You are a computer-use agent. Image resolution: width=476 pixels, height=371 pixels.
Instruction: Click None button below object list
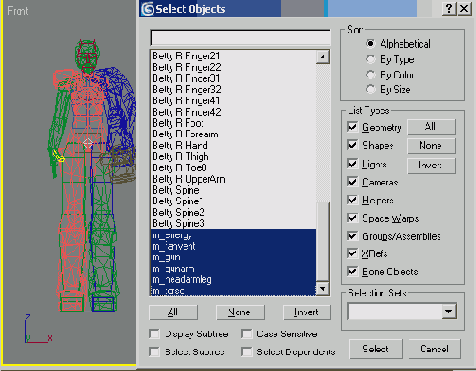240,312
